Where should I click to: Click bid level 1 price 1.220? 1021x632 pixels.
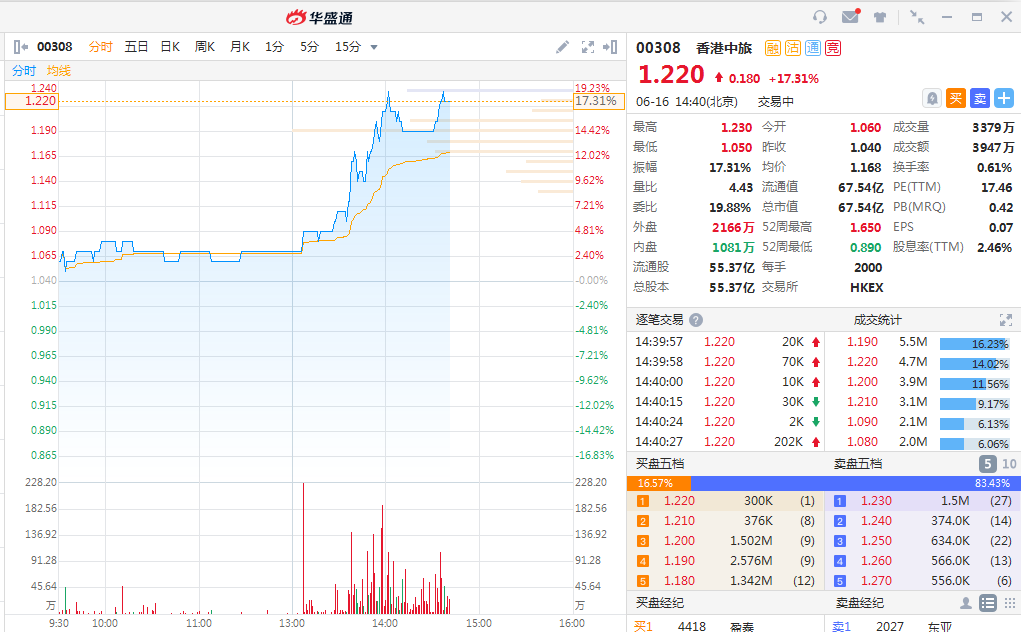coord(679,501)
